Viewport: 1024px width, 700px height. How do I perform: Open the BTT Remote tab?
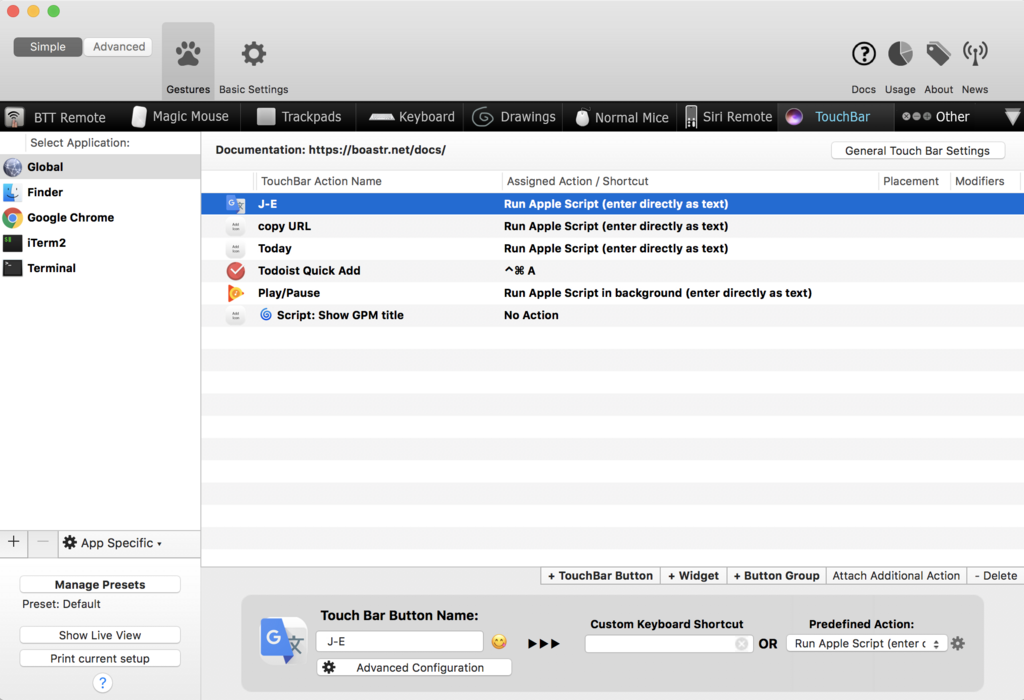click(x=56, y=118)
